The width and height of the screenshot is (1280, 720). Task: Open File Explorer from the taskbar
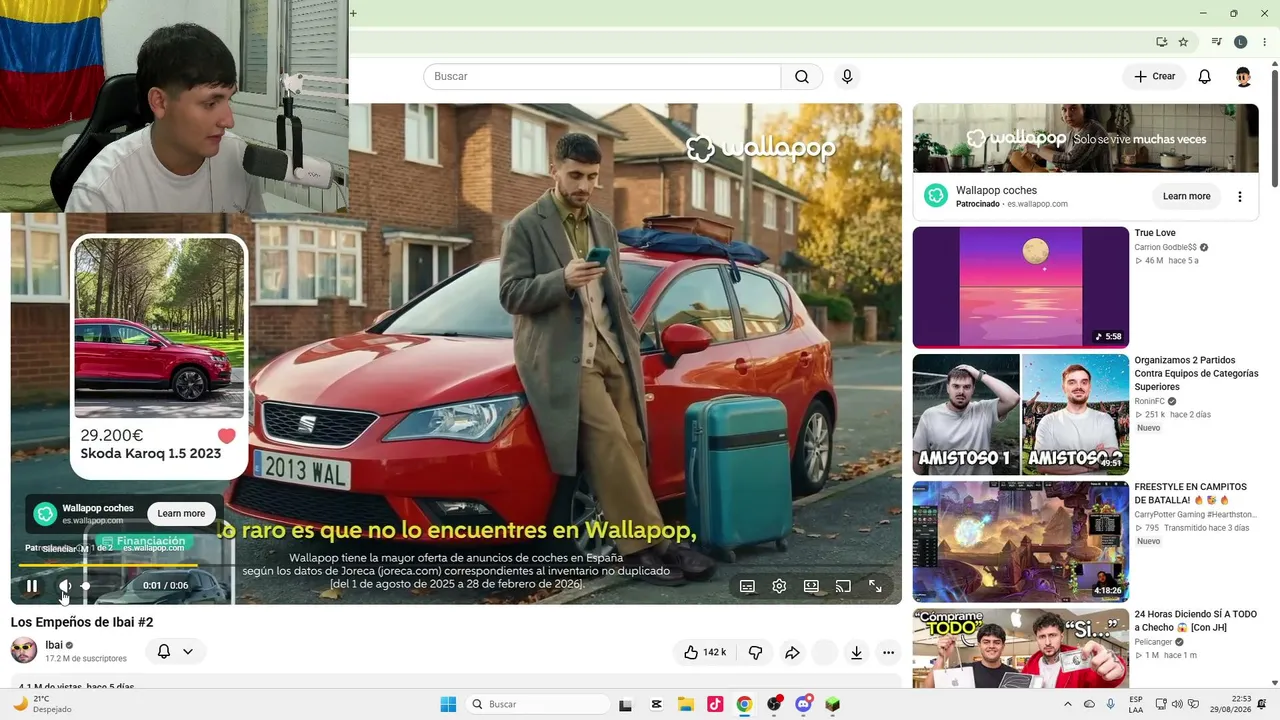pyautogui.click(x=685, y=704)
